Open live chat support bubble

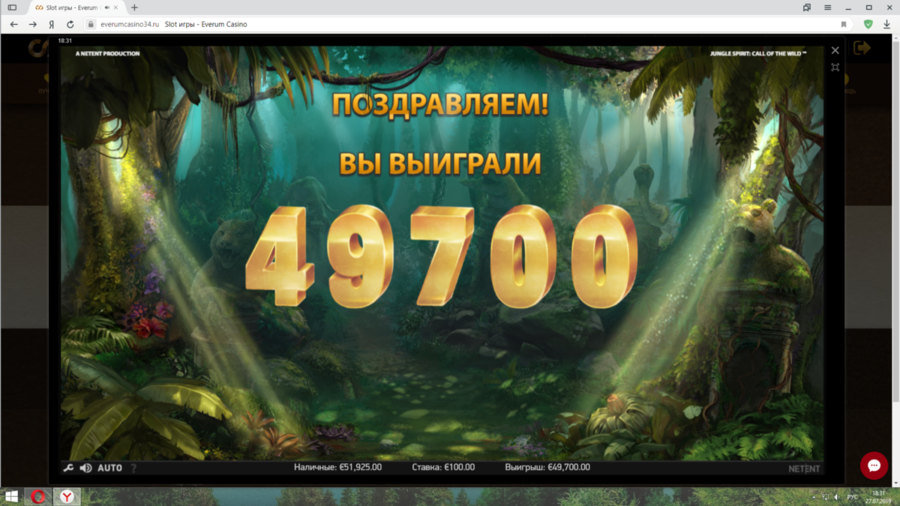click(874, 465)
